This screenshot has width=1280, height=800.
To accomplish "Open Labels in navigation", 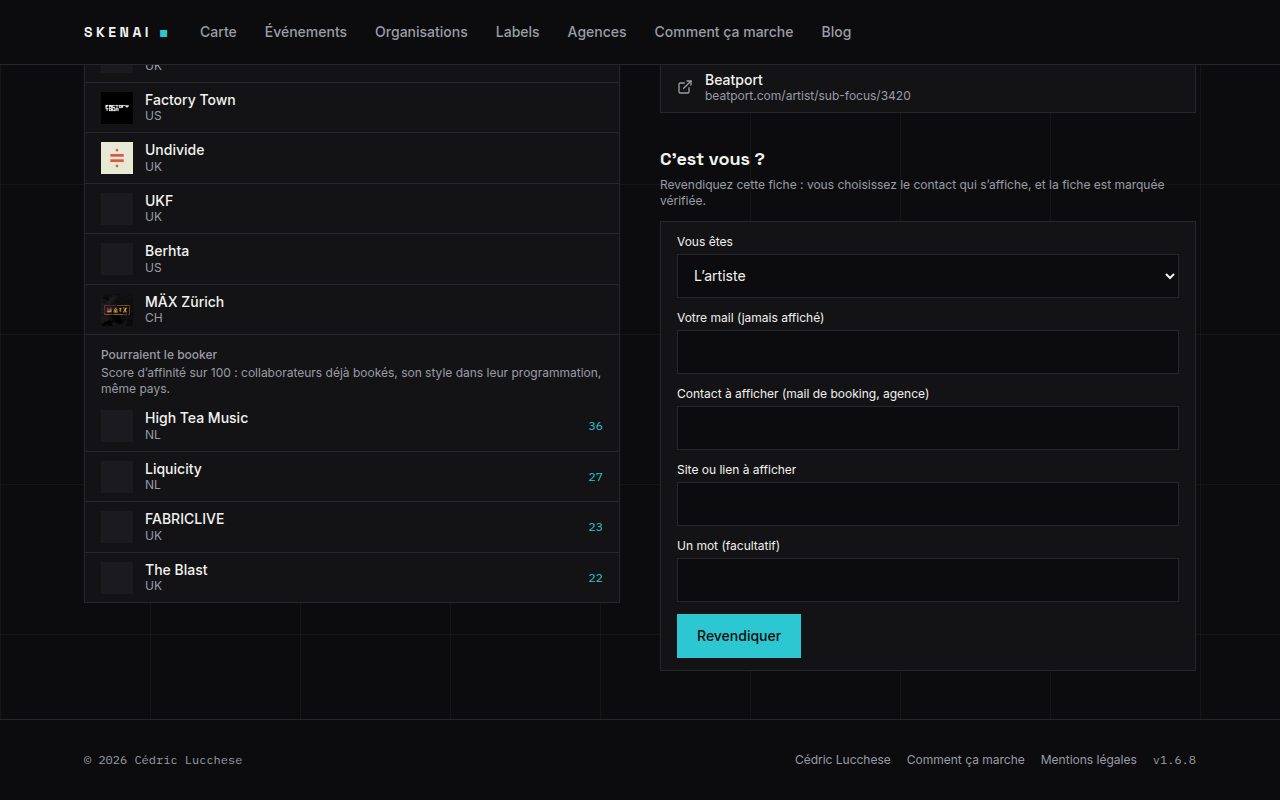I will pos(517,32).
